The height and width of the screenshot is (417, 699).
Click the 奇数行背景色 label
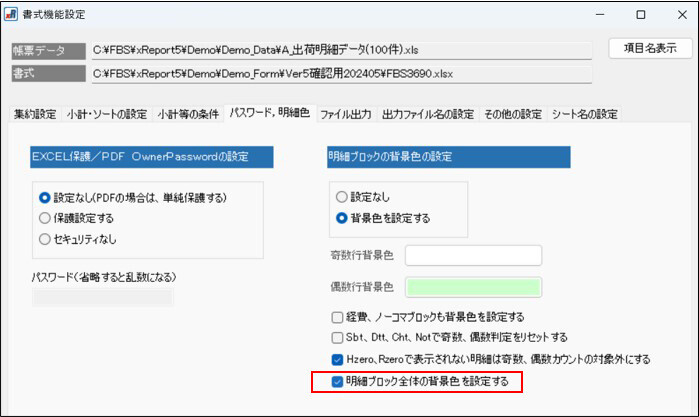(362, 255)
